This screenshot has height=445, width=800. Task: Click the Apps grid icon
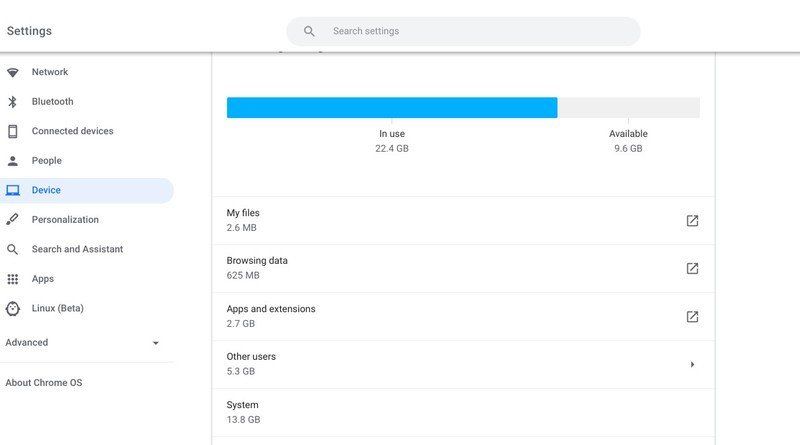(x=13, y=279)
